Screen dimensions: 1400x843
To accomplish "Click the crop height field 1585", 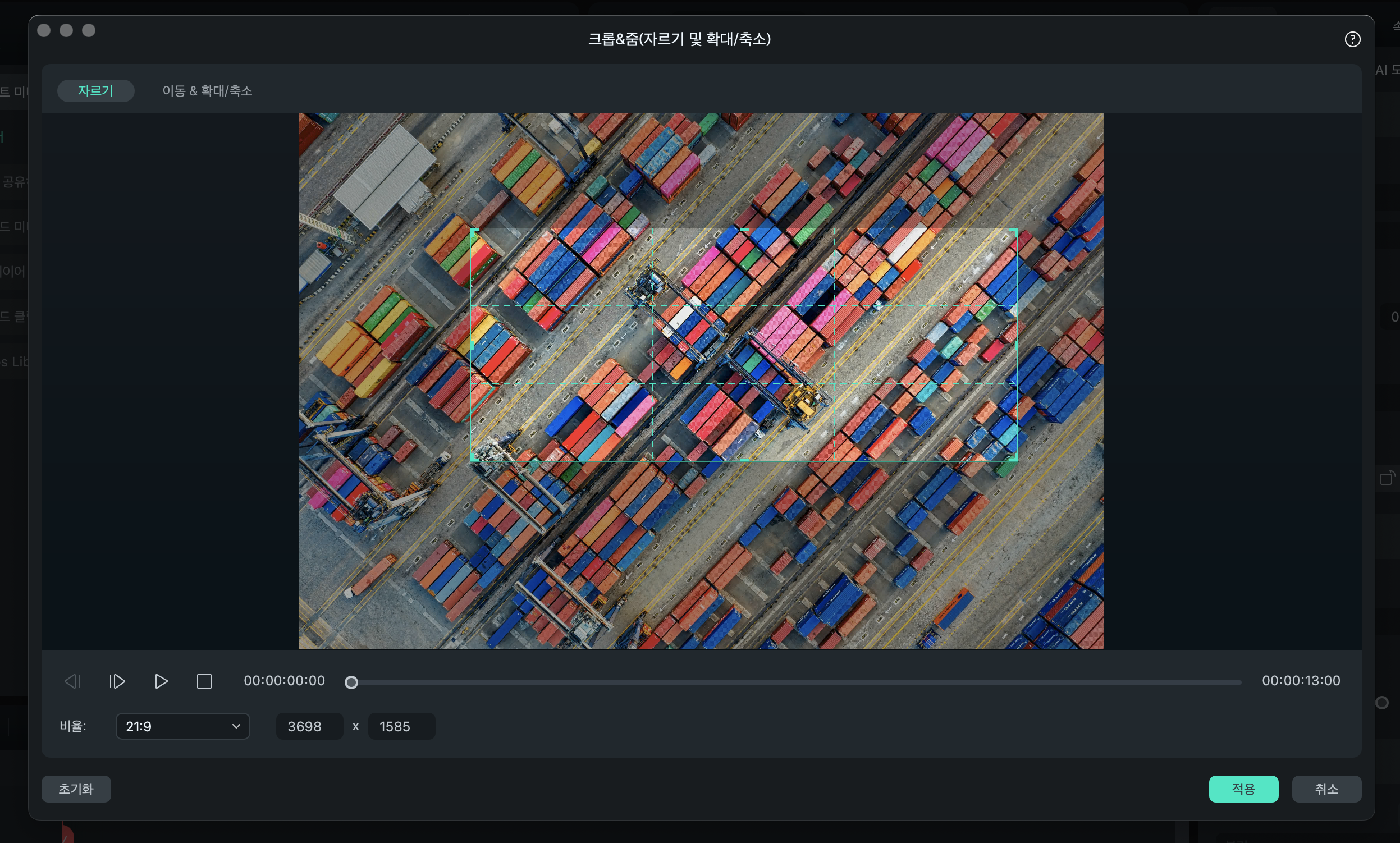I will 401,726.
